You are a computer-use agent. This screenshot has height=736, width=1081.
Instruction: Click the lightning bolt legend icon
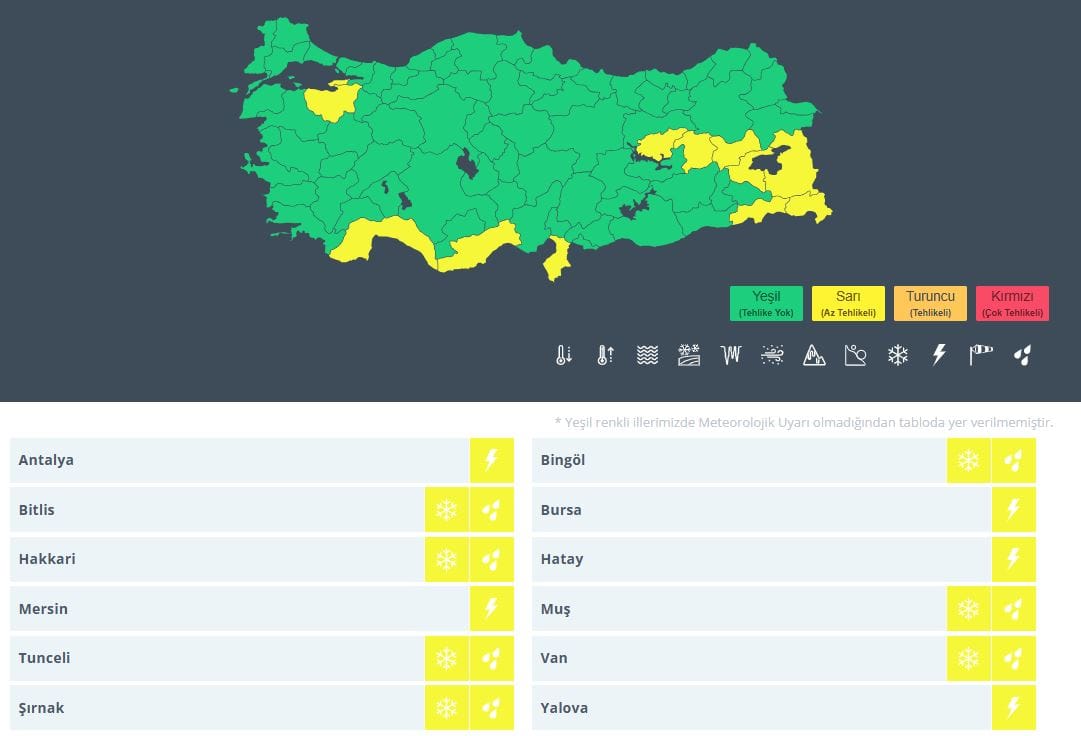tap(939, 355)
